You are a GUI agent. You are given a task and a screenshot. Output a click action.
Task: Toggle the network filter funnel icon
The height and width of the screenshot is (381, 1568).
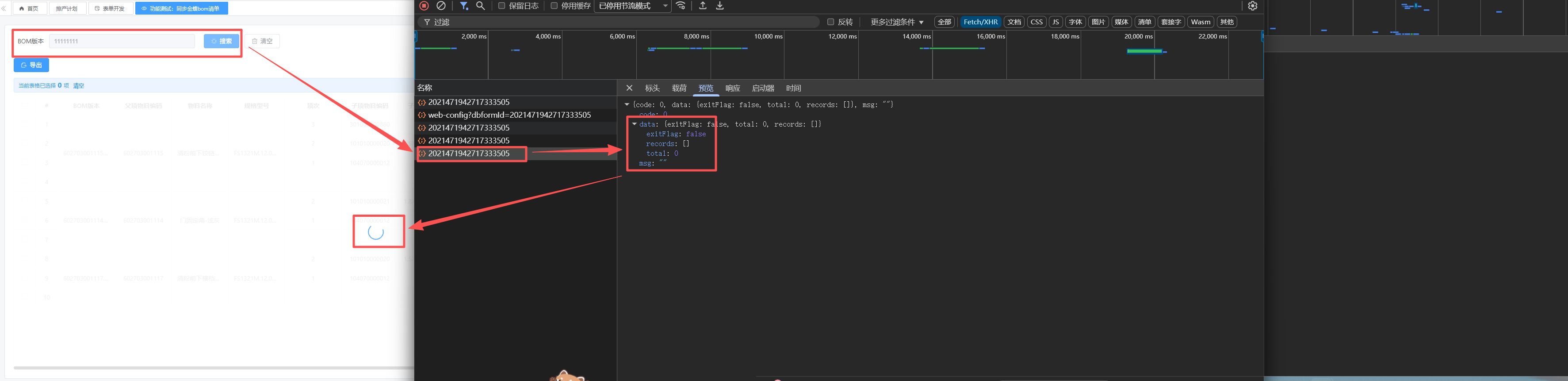pos(464,5)
